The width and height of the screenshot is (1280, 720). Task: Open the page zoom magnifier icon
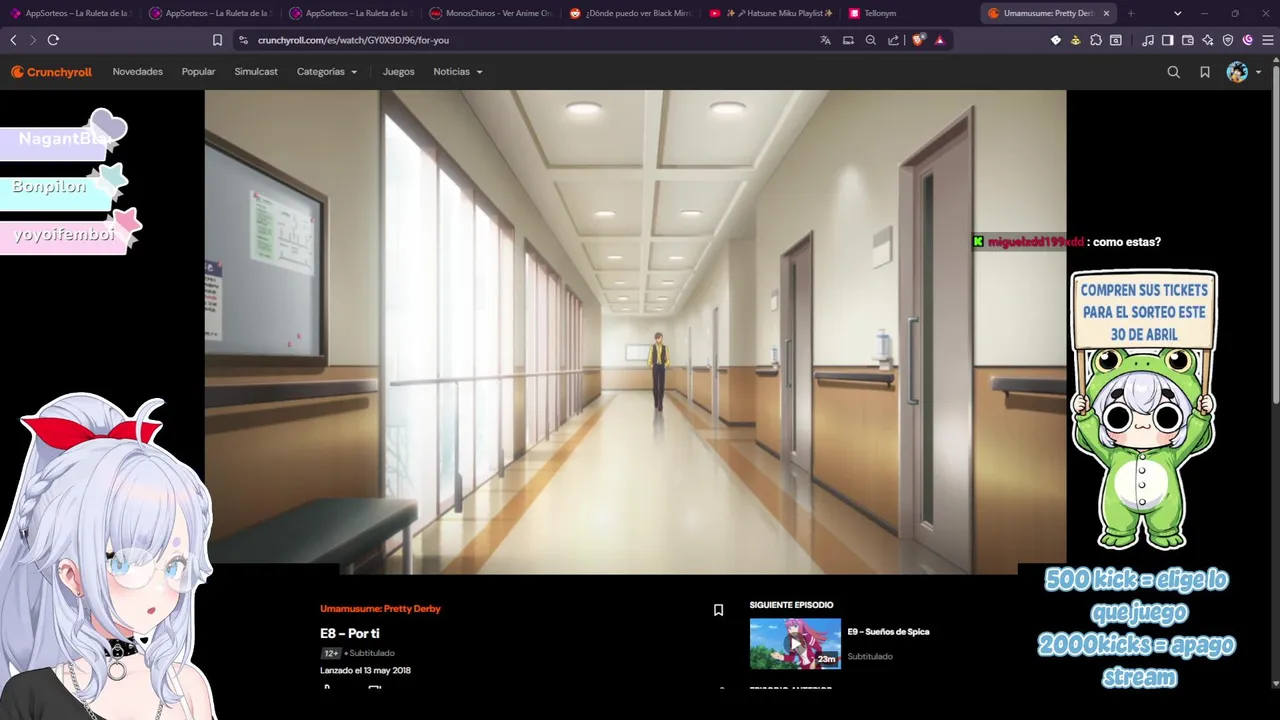[x=871, y=40]
